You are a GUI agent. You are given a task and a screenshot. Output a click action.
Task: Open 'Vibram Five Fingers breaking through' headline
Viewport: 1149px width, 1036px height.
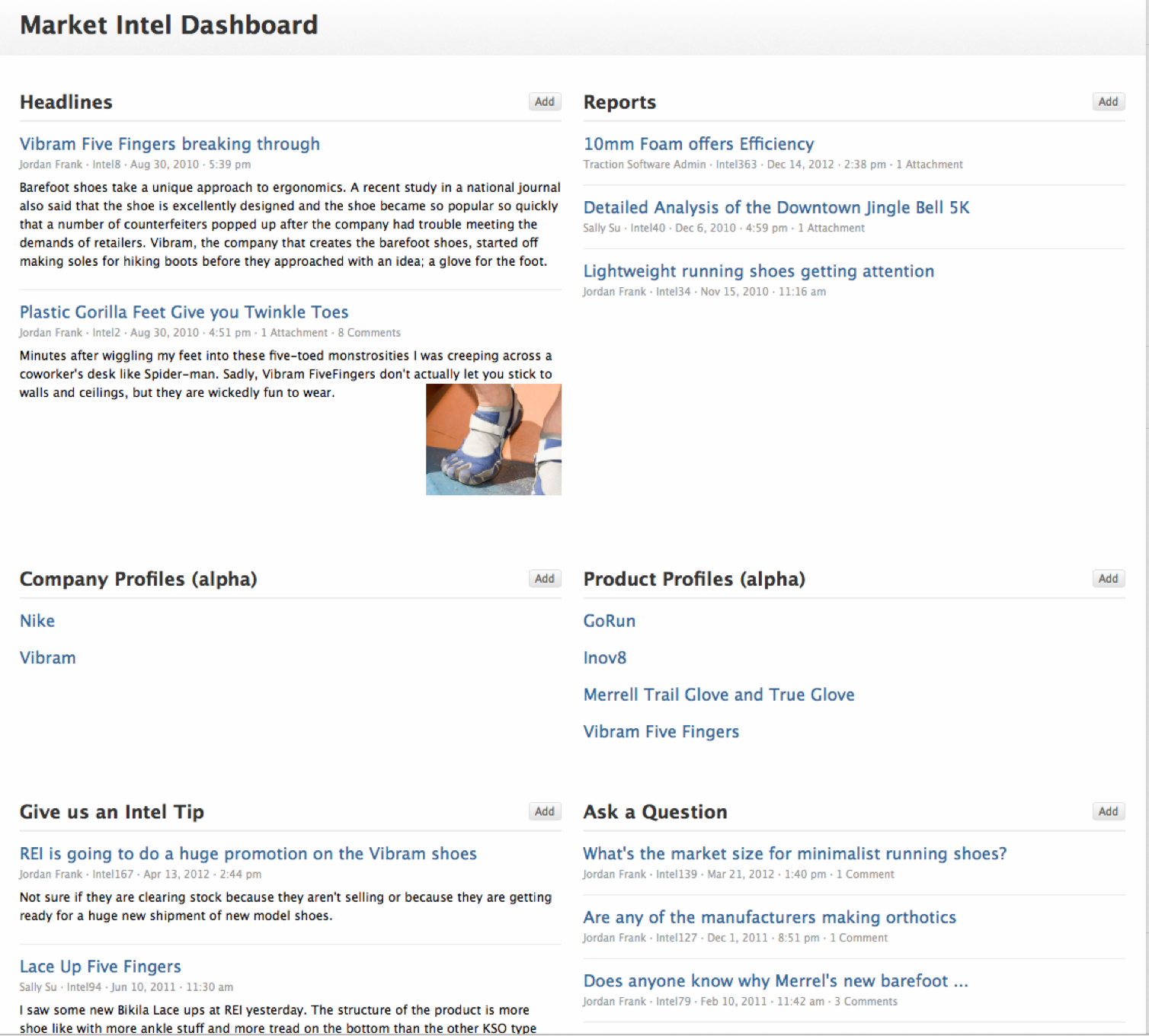tap(169, 144)
